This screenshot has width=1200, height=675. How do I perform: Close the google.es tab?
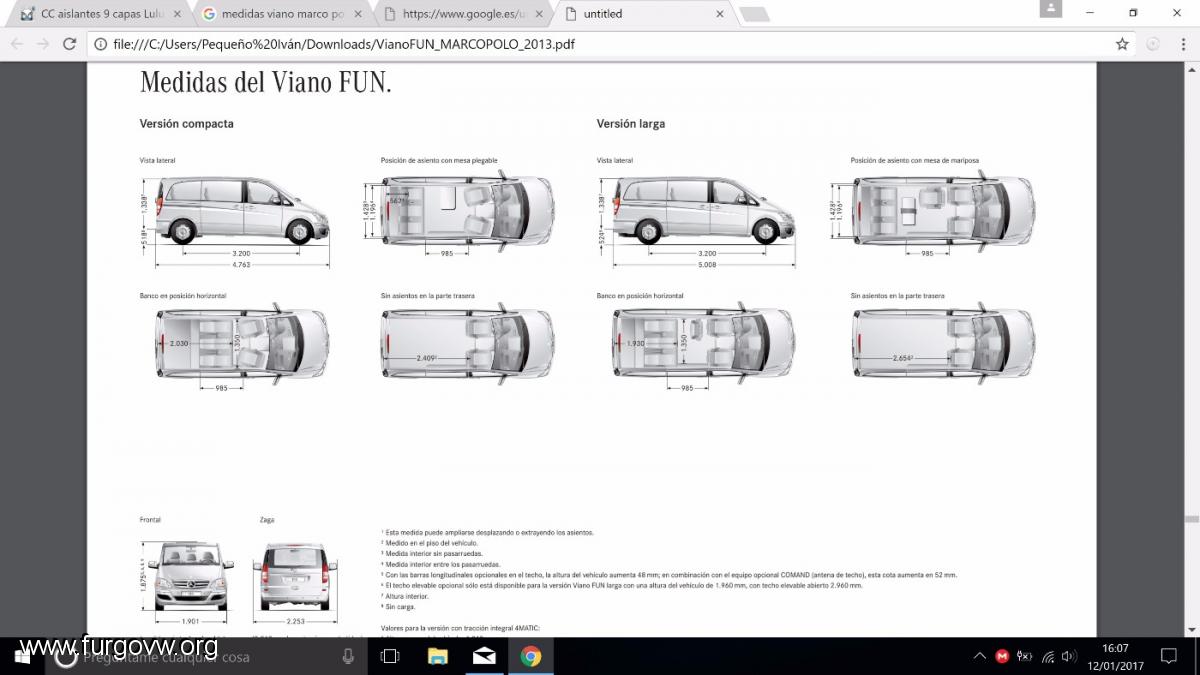539,14
